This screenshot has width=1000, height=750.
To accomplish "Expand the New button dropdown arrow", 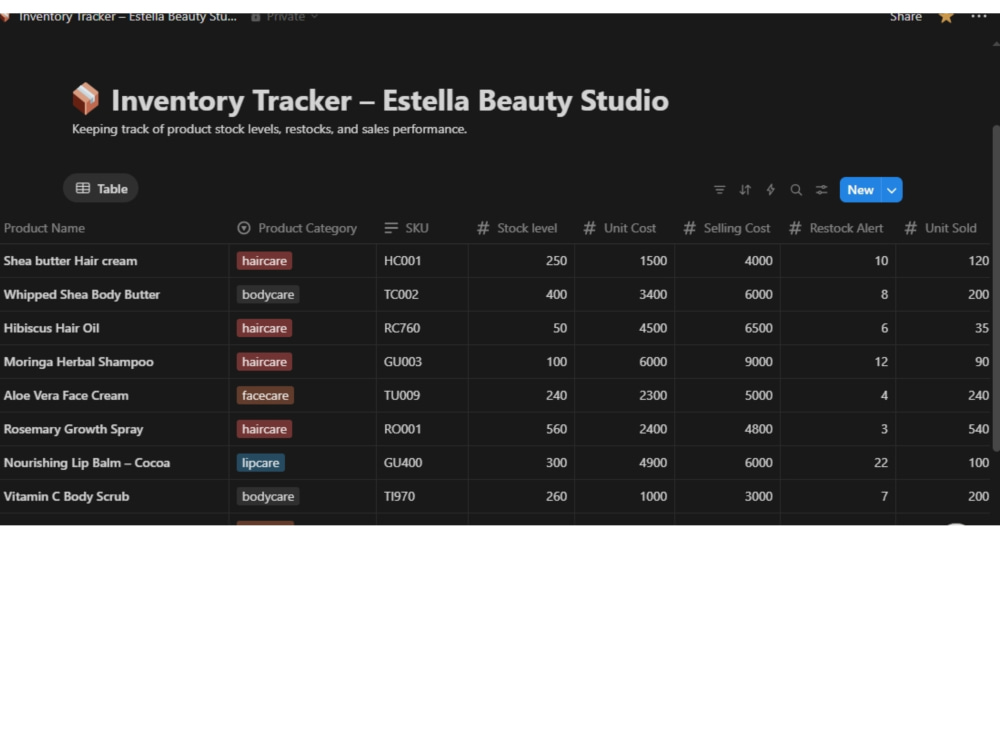I will point(892,190).
